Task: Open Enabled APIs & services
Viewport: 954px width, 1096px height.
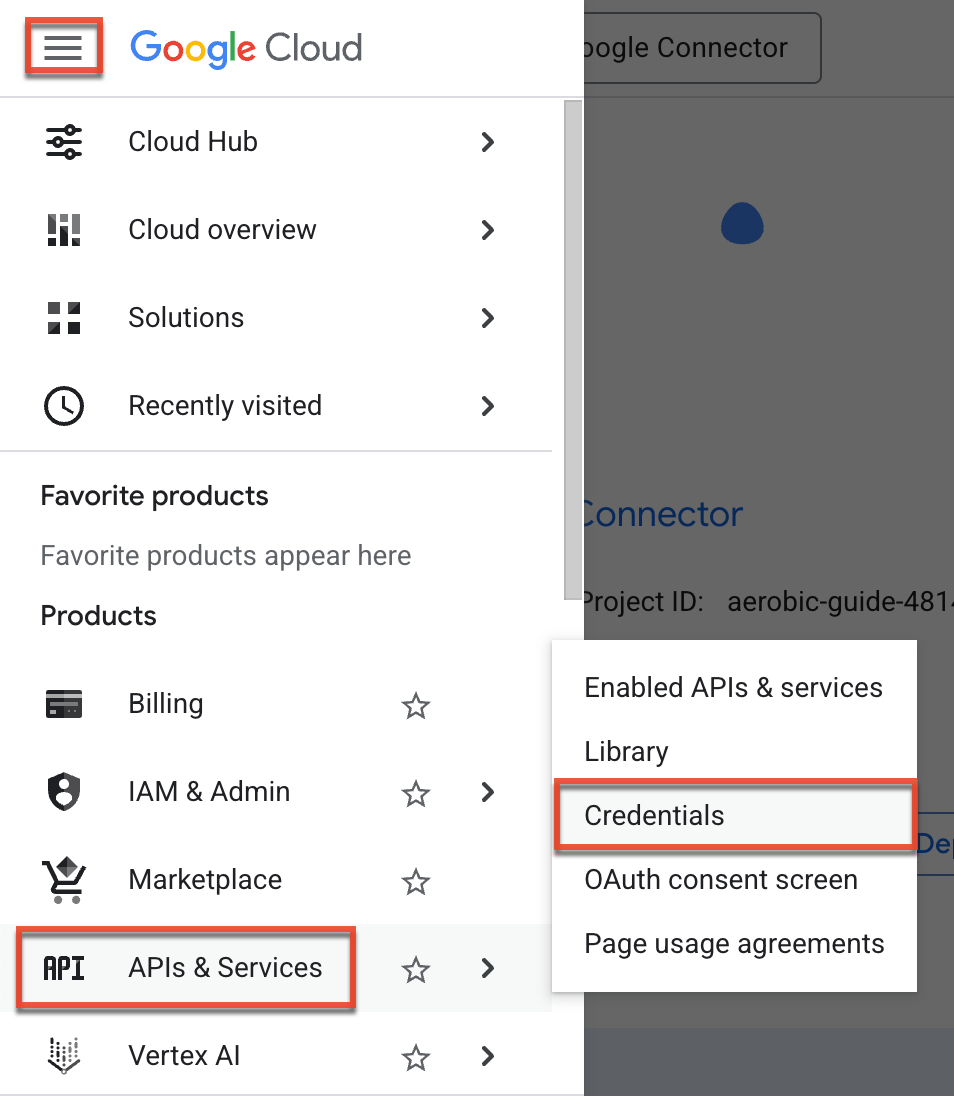Action: tap(733, 688)
